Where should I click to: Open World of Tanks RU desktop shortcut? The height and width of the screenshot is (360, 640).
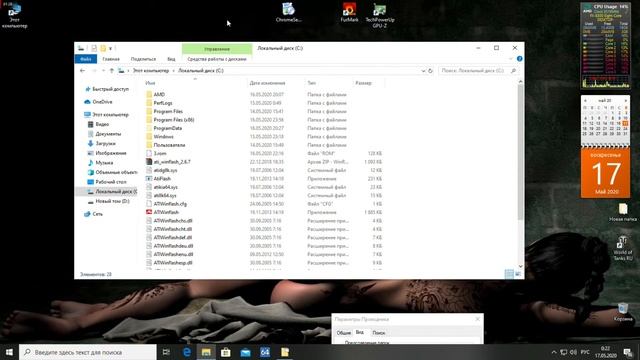click(622, 248)
